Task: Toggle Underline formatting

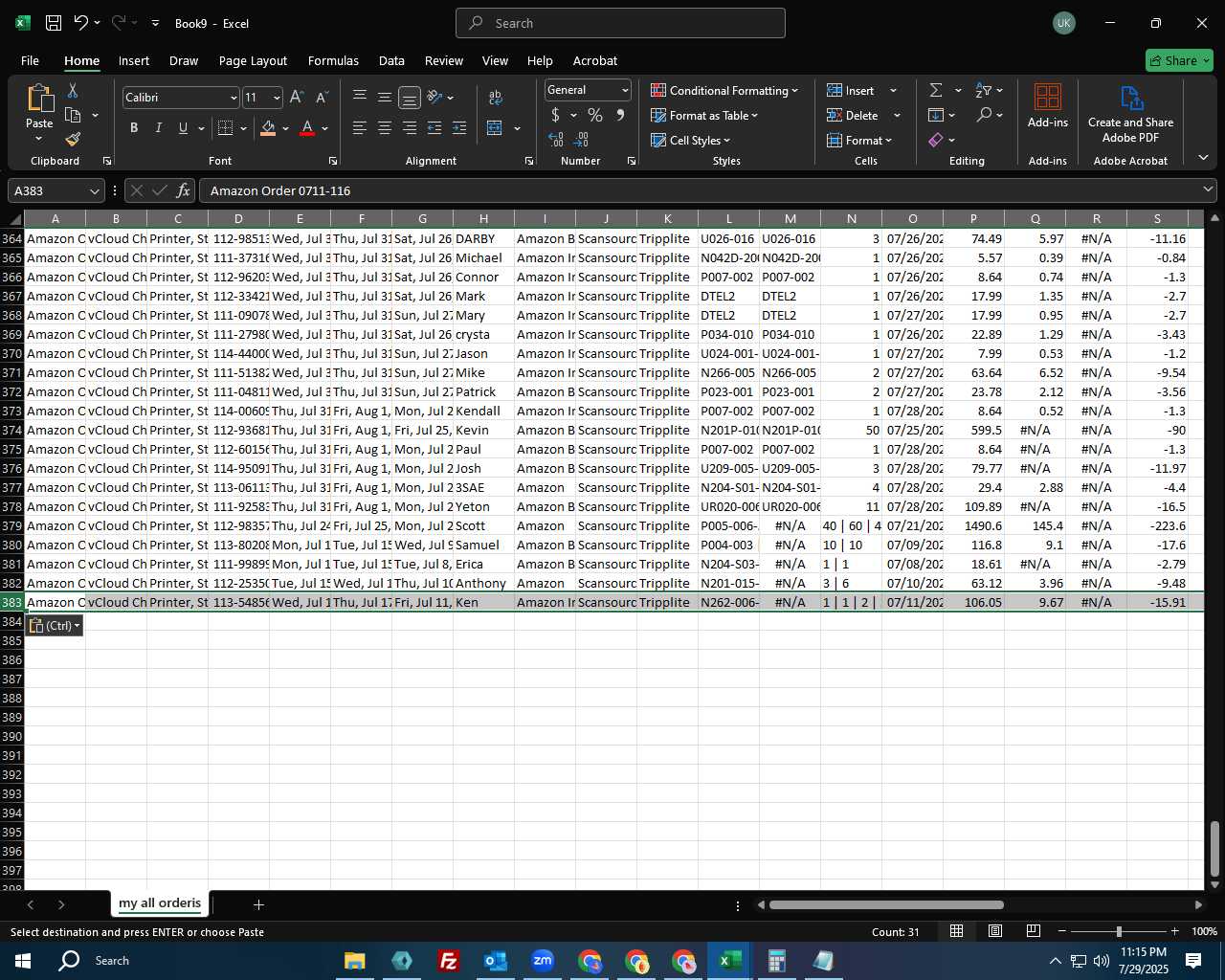Action: 183,128
